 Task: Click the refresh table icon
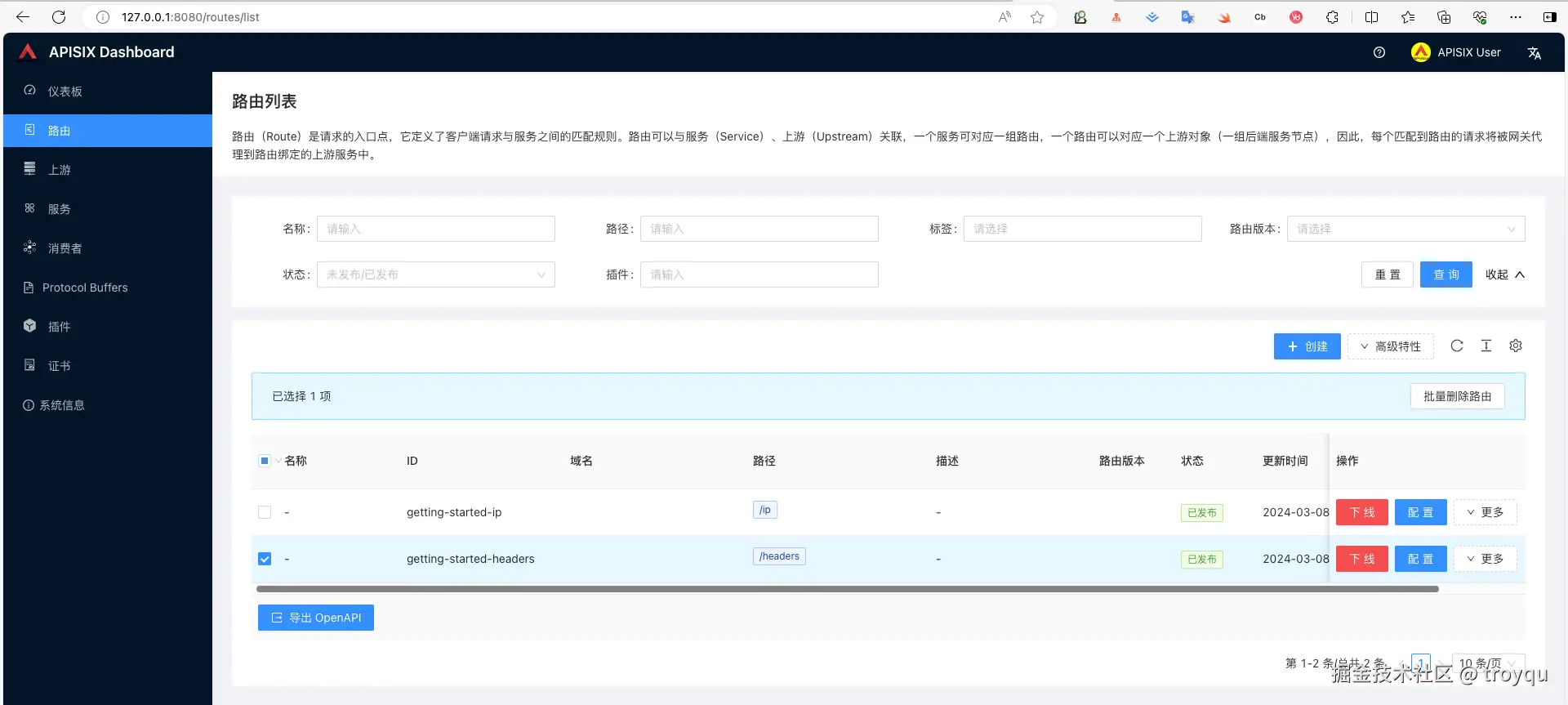pyautogui.click(x=1457, y=346)
